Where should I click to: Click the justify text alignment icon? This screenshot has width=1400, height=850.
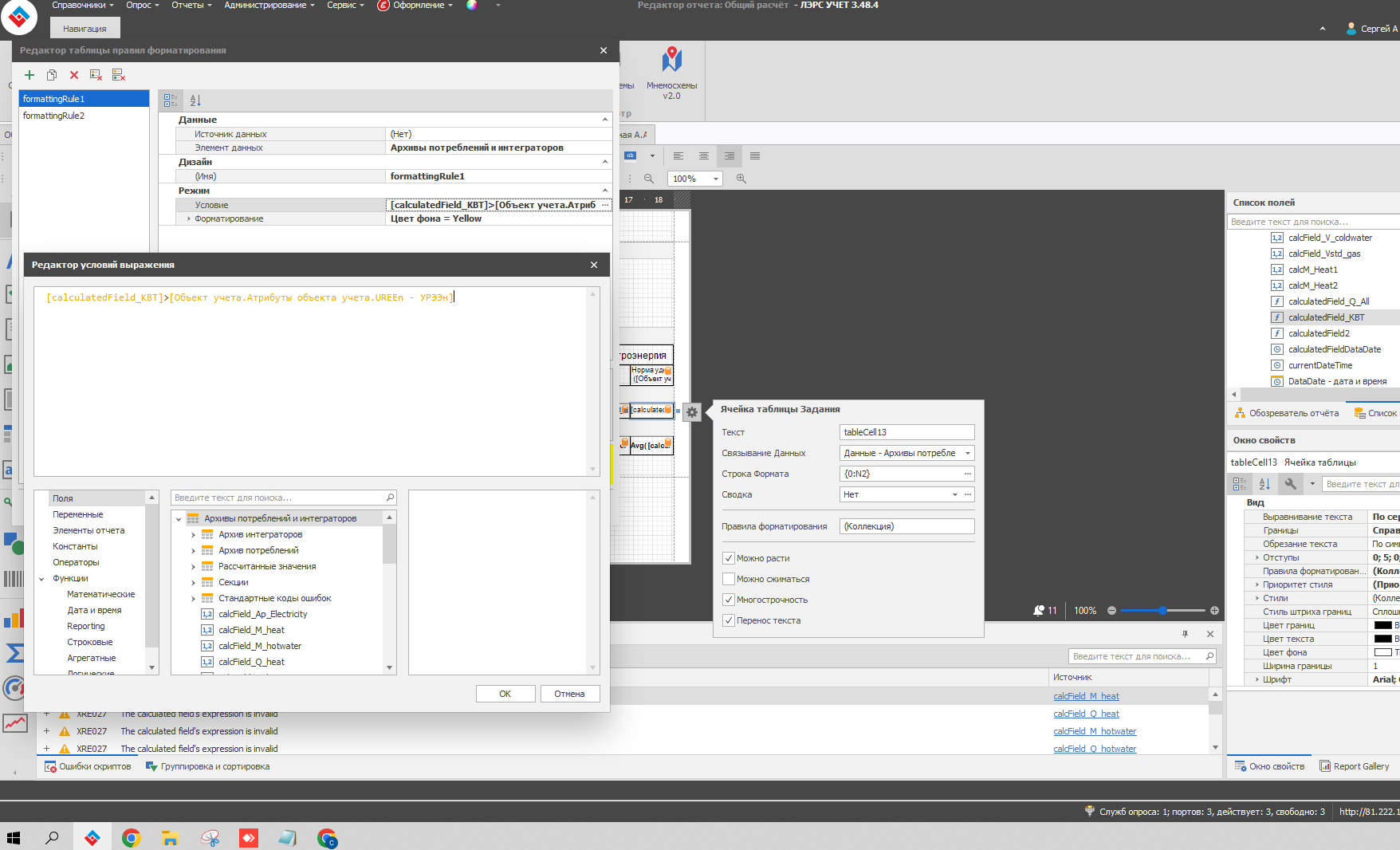click(x=755, y=156)
